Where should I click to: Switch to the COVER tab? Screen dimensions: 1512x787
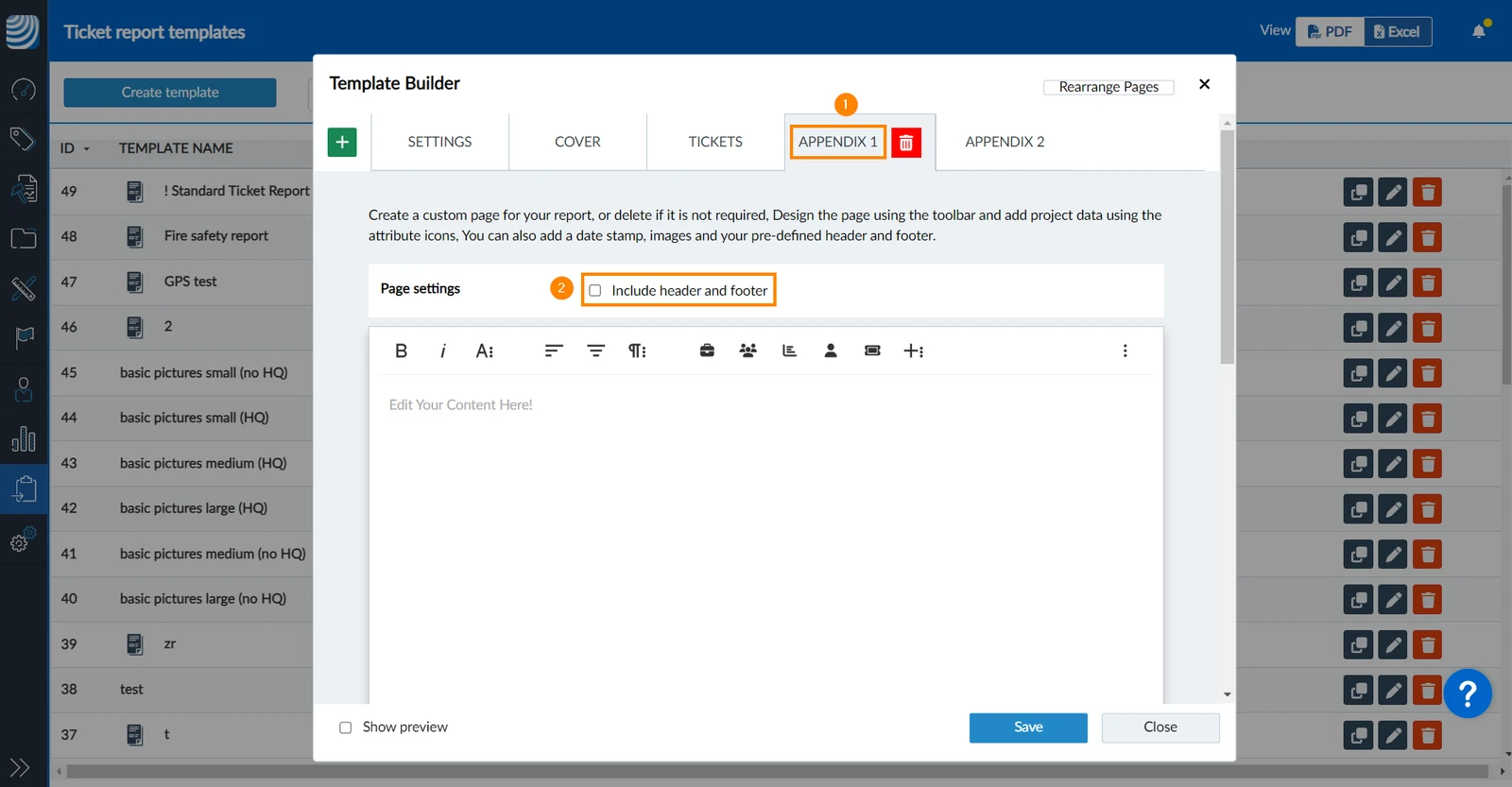[577, 142]
